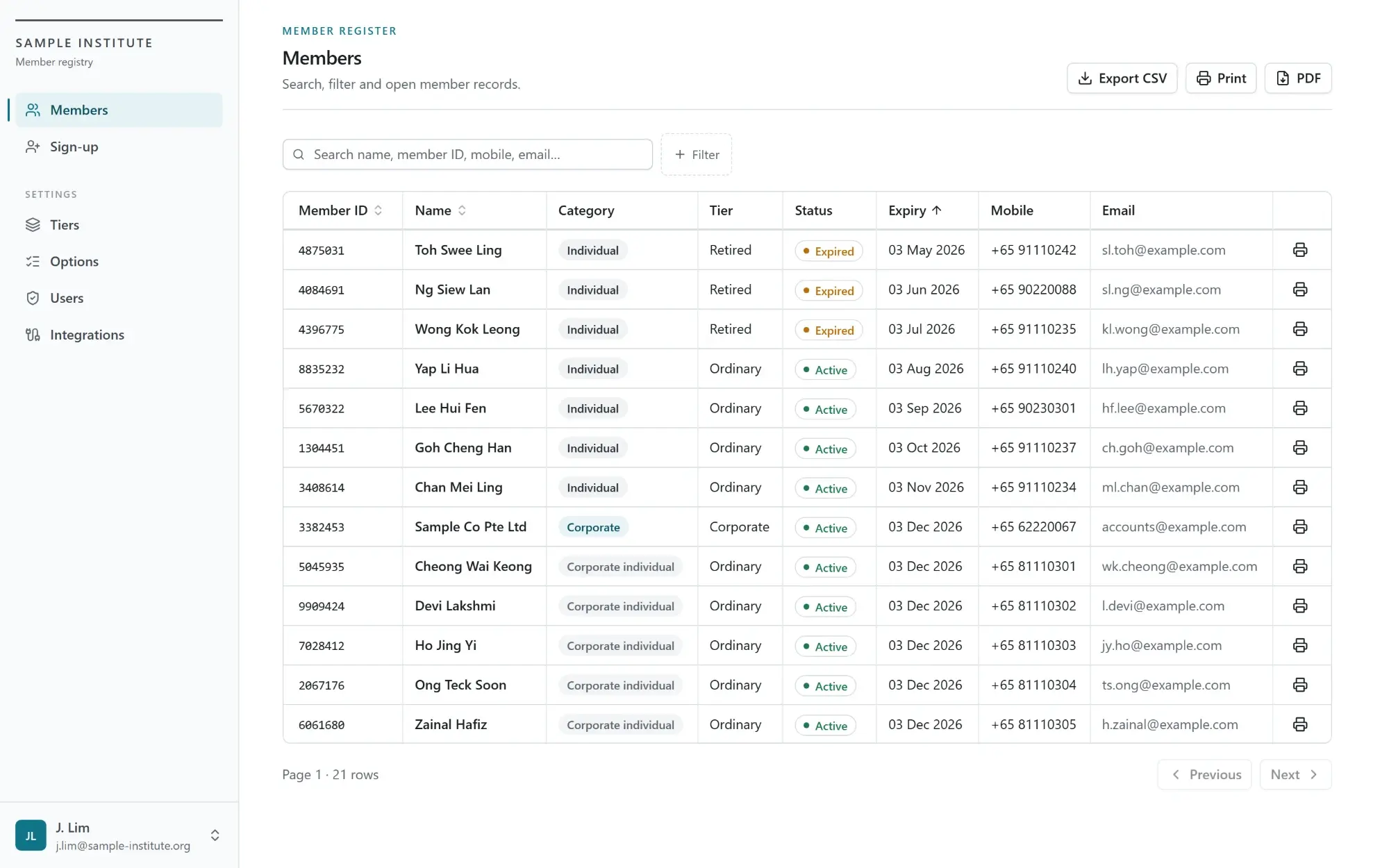Open Tiers settings
The image size is (1389, 868).
(119, 225)
